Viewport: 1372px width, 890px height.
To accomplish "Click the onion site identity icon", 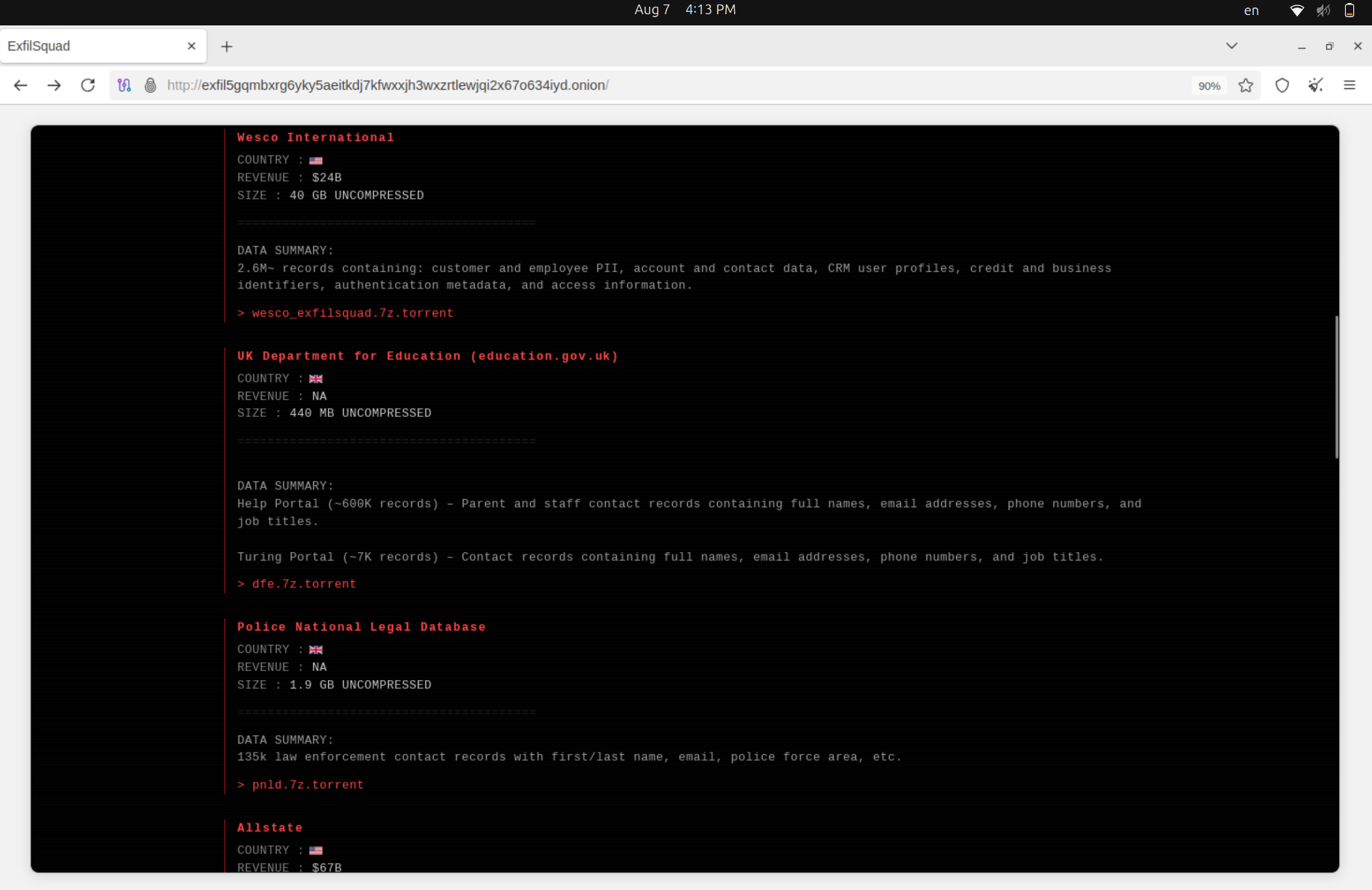I will click(150, 85).
